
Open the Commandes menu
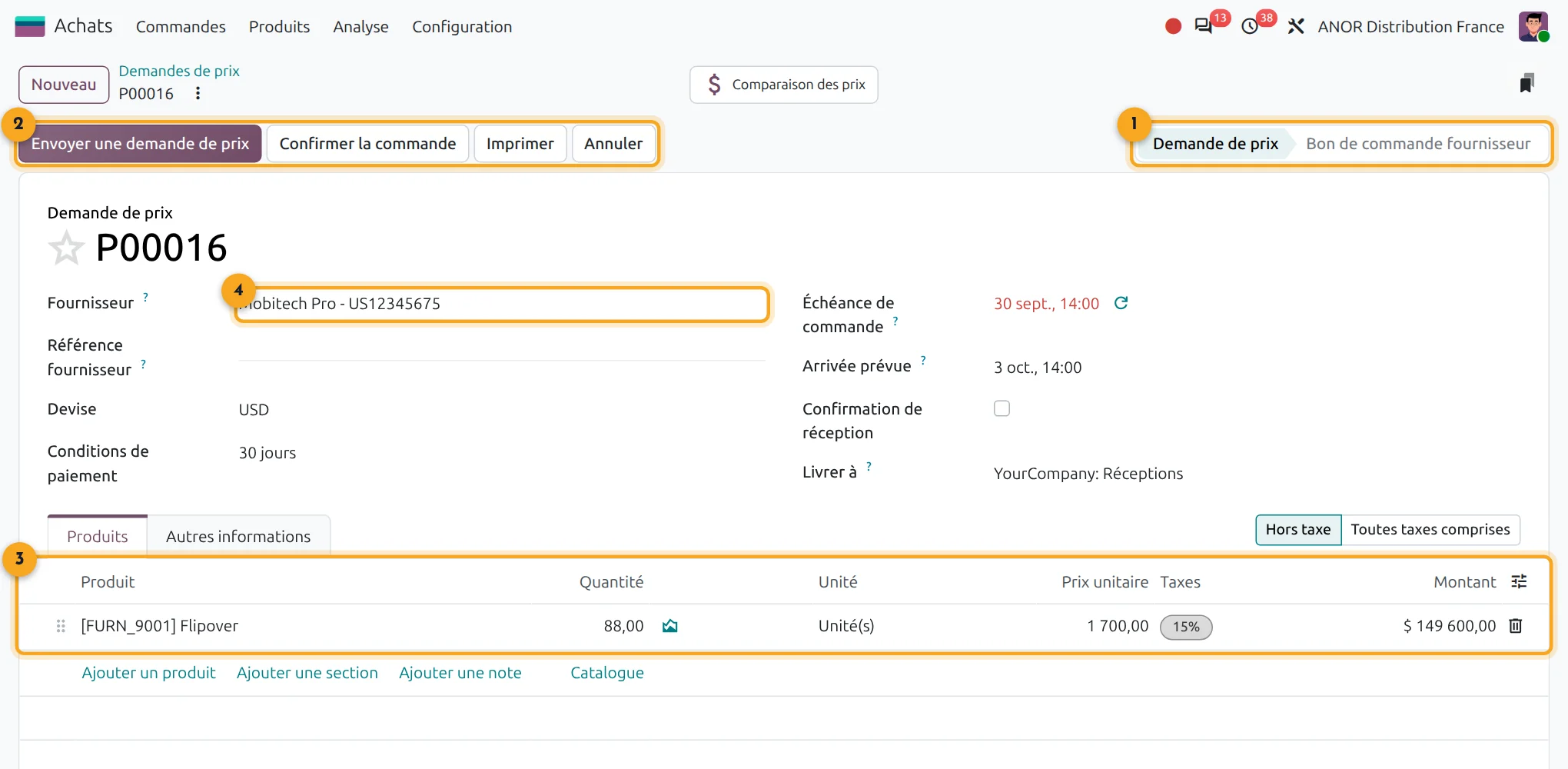click(x=181, y=27)
